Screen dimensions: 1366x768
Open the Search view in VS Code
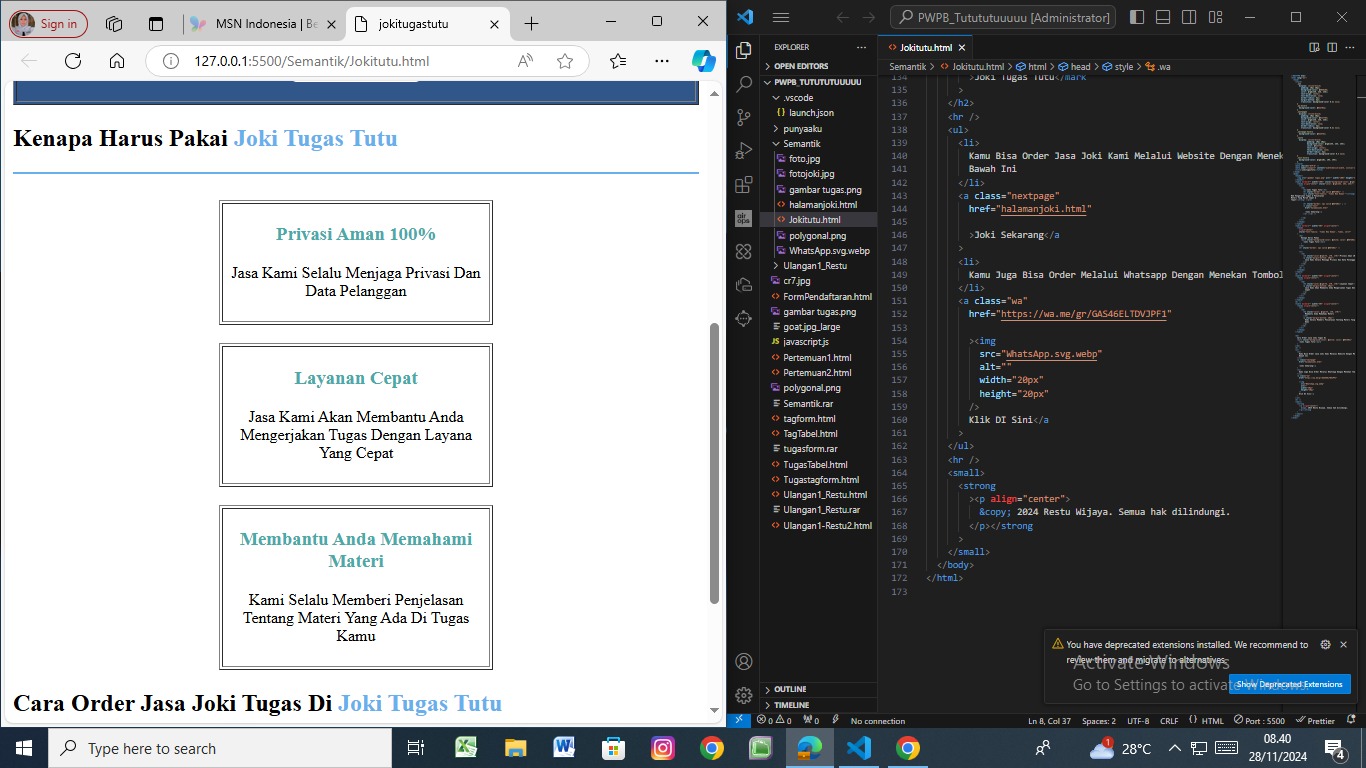click(x=743, y=84)
